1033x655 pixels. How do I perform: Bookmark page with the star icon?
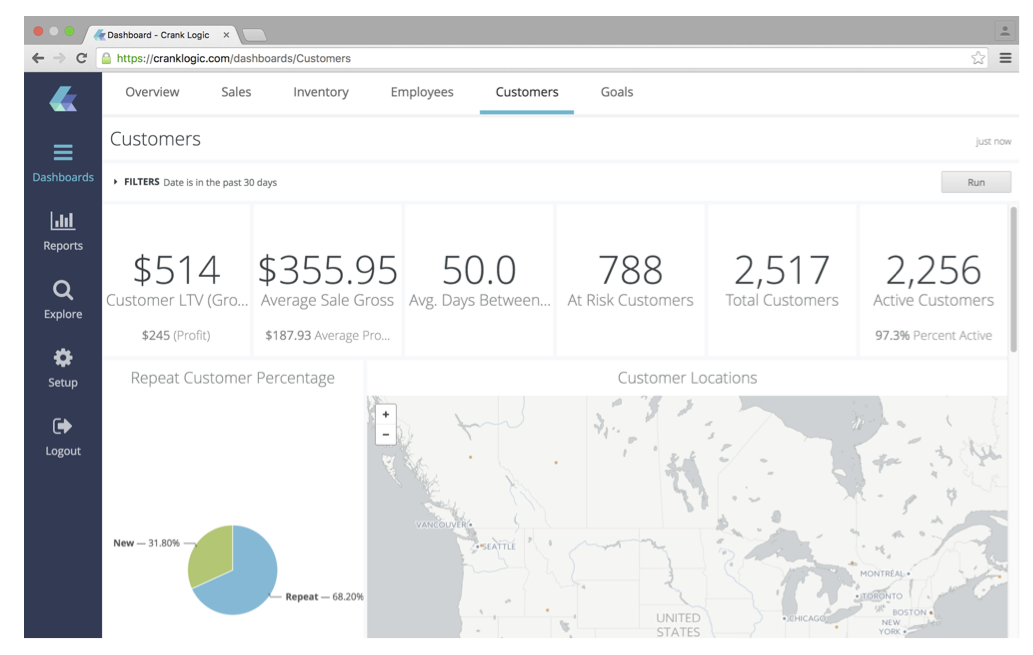[x=978, y=58]
